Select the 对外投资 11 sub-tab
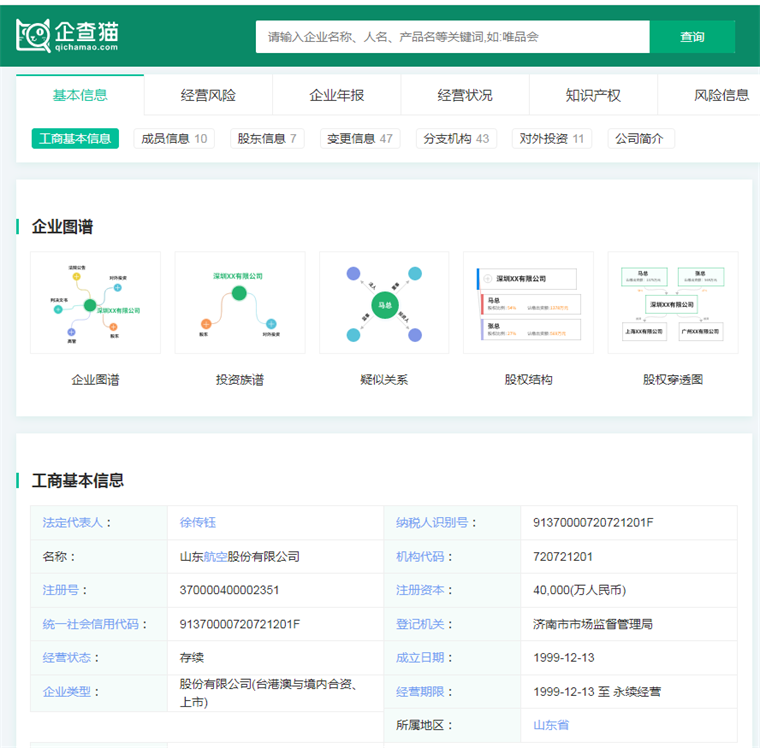 pos(551,139)
